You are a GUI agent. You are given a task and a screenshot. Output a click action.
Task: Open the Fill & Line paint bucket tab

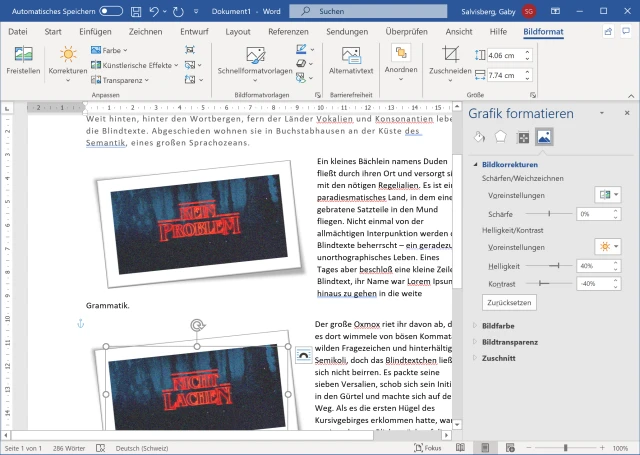(479, 137)
